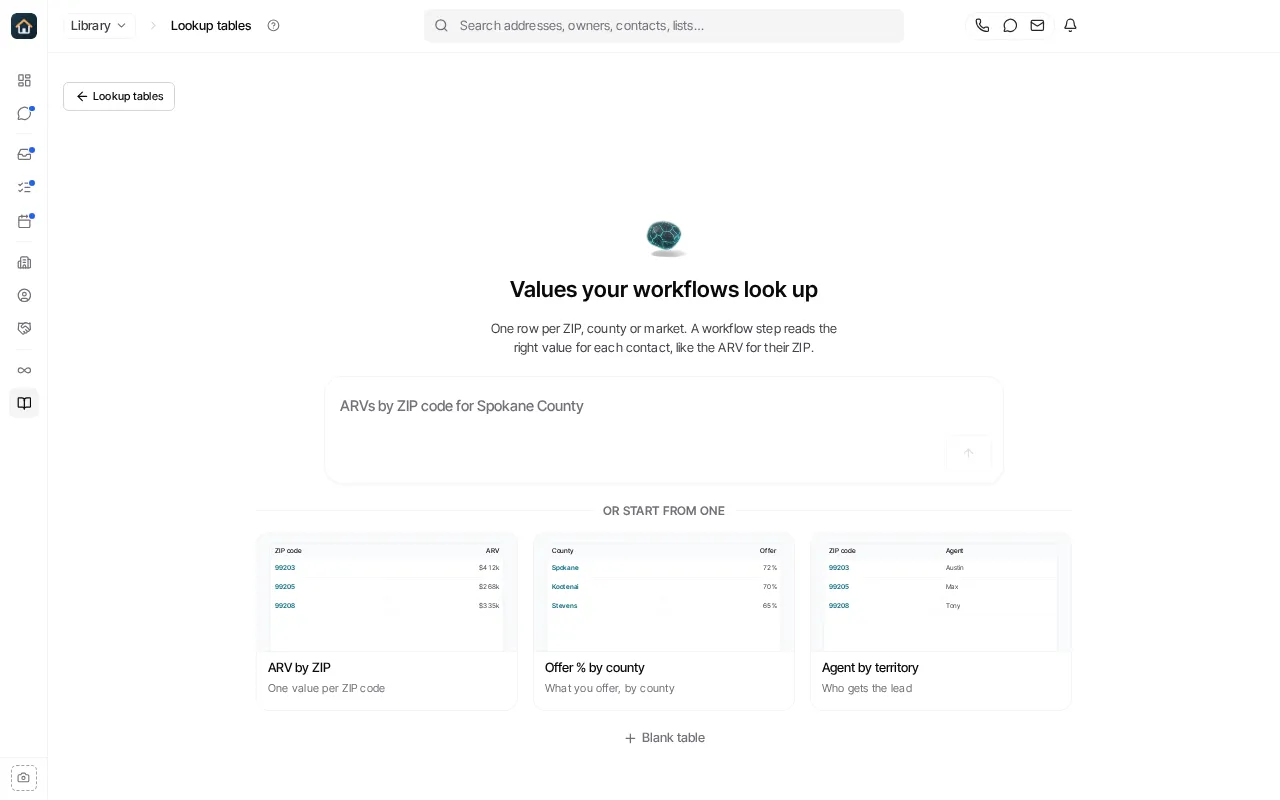Screen dimensions: 1280x800
Task: Select the ARV by ZIP template card
Action: click(x=387, y=622)
